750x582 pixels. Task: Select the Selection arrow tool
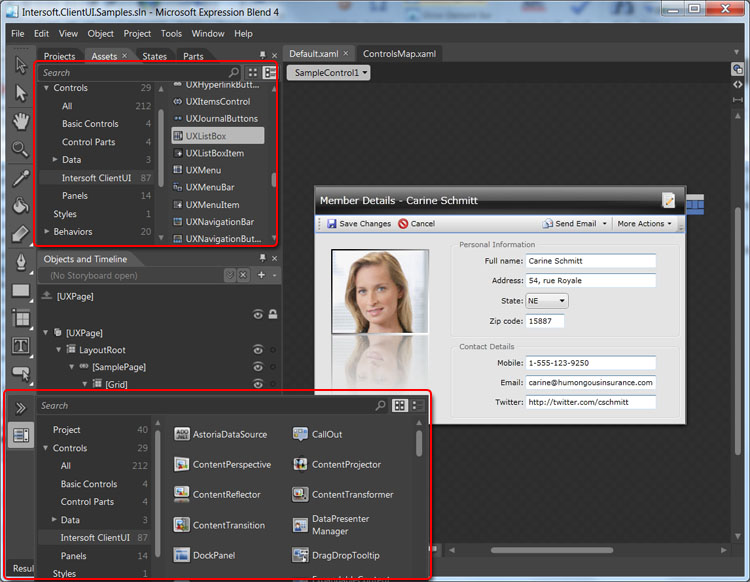pyautogui.click(x=21, y=65)
